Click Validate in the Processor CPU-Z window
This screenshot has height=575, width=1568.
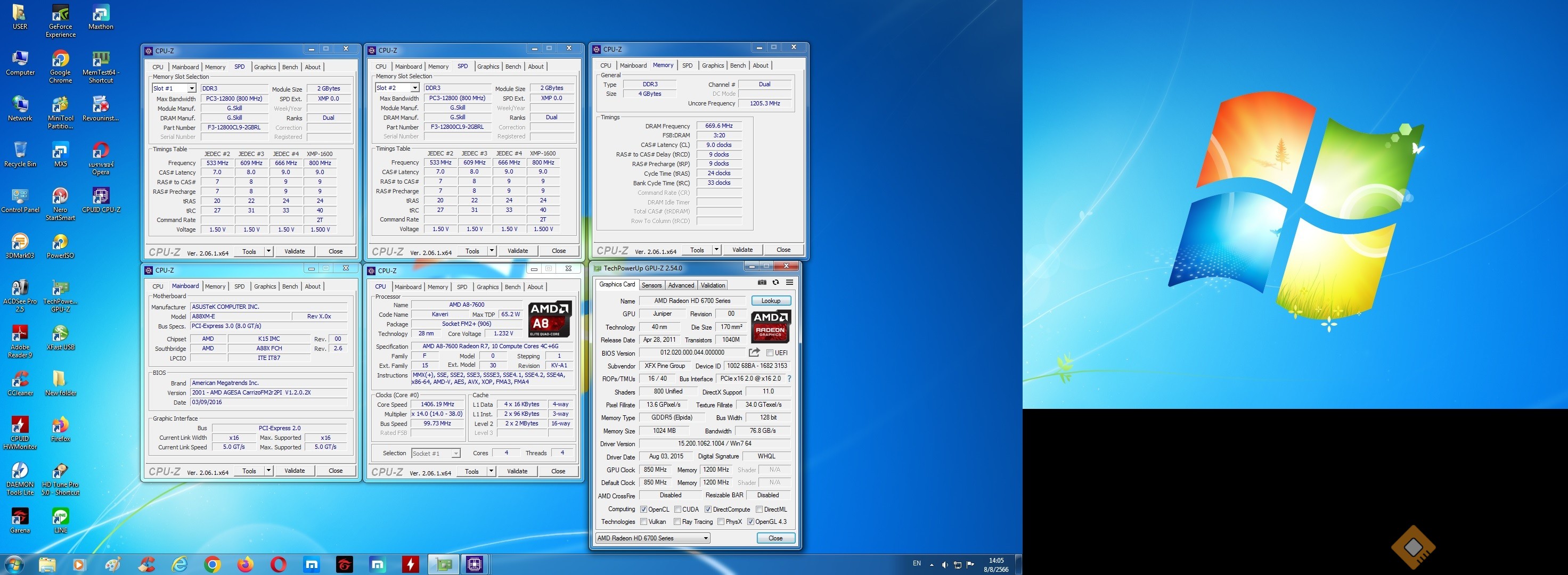517,471
